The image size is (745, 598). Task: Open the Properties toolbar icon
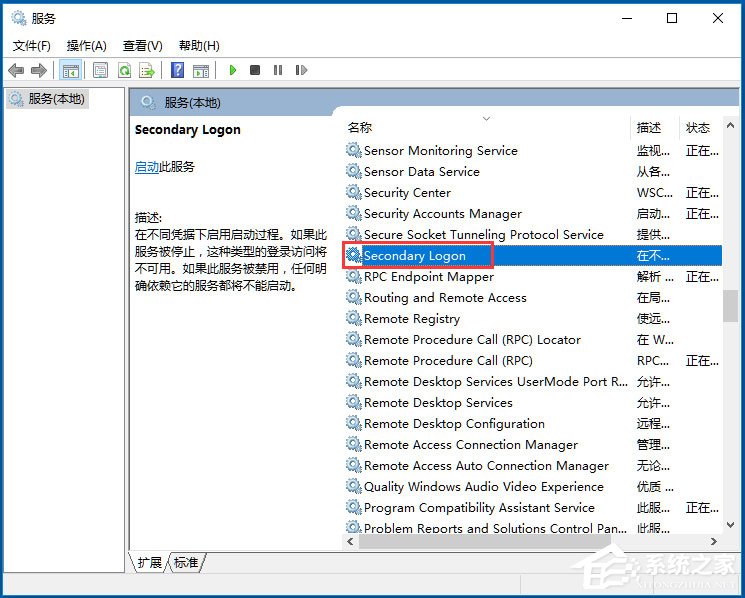(x=100, y=70)
